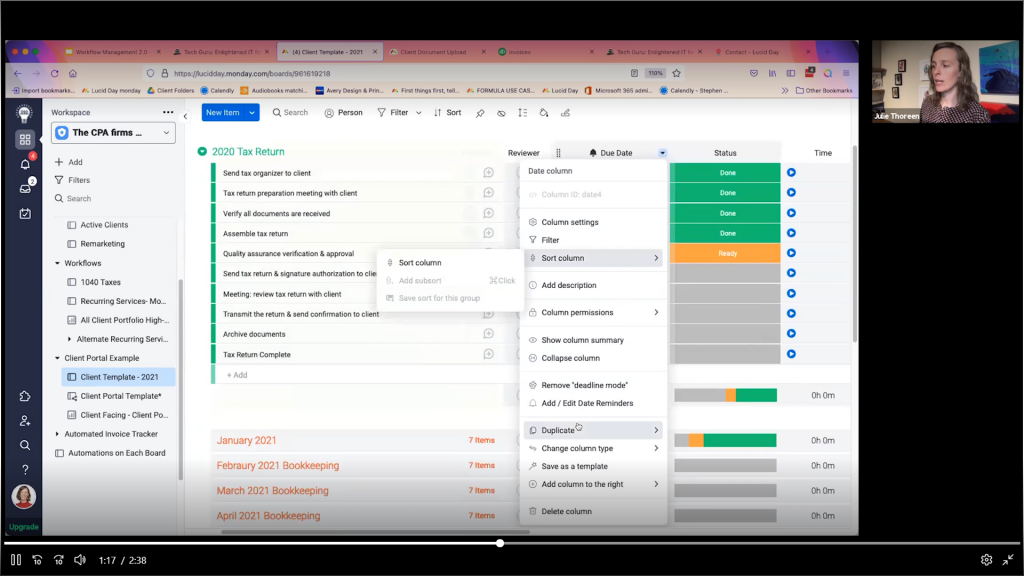The height and width of the screenshot is (576, 1024).
Task: Click the Sort button in toolbar
Action: coord(447,113)
